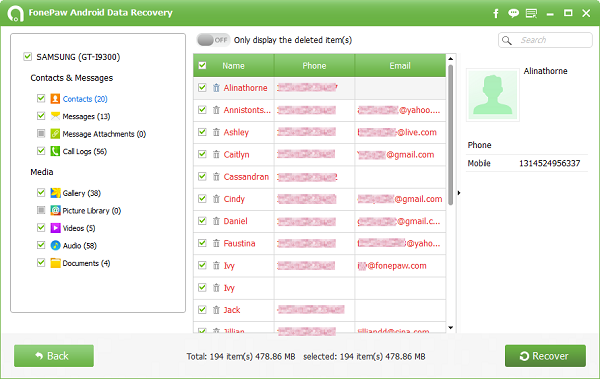Viewport: 600px width, 379px height.
Task: Click the trash icon beside Cindy
Action: pyautogui.click(x=216, y=199)
